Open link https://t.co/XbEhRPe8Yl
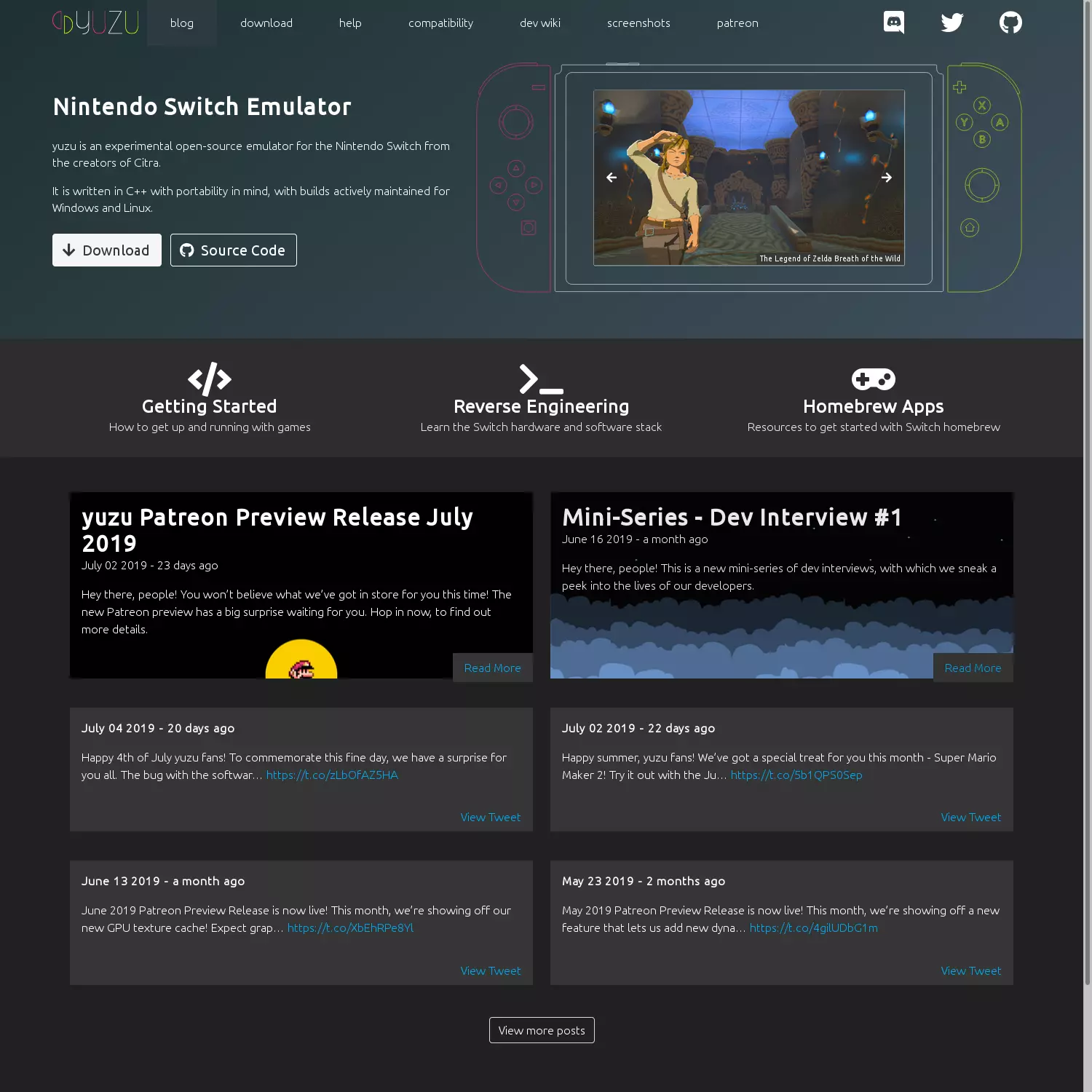This screenshot has width=1092, height=1092. click(350, 927)
